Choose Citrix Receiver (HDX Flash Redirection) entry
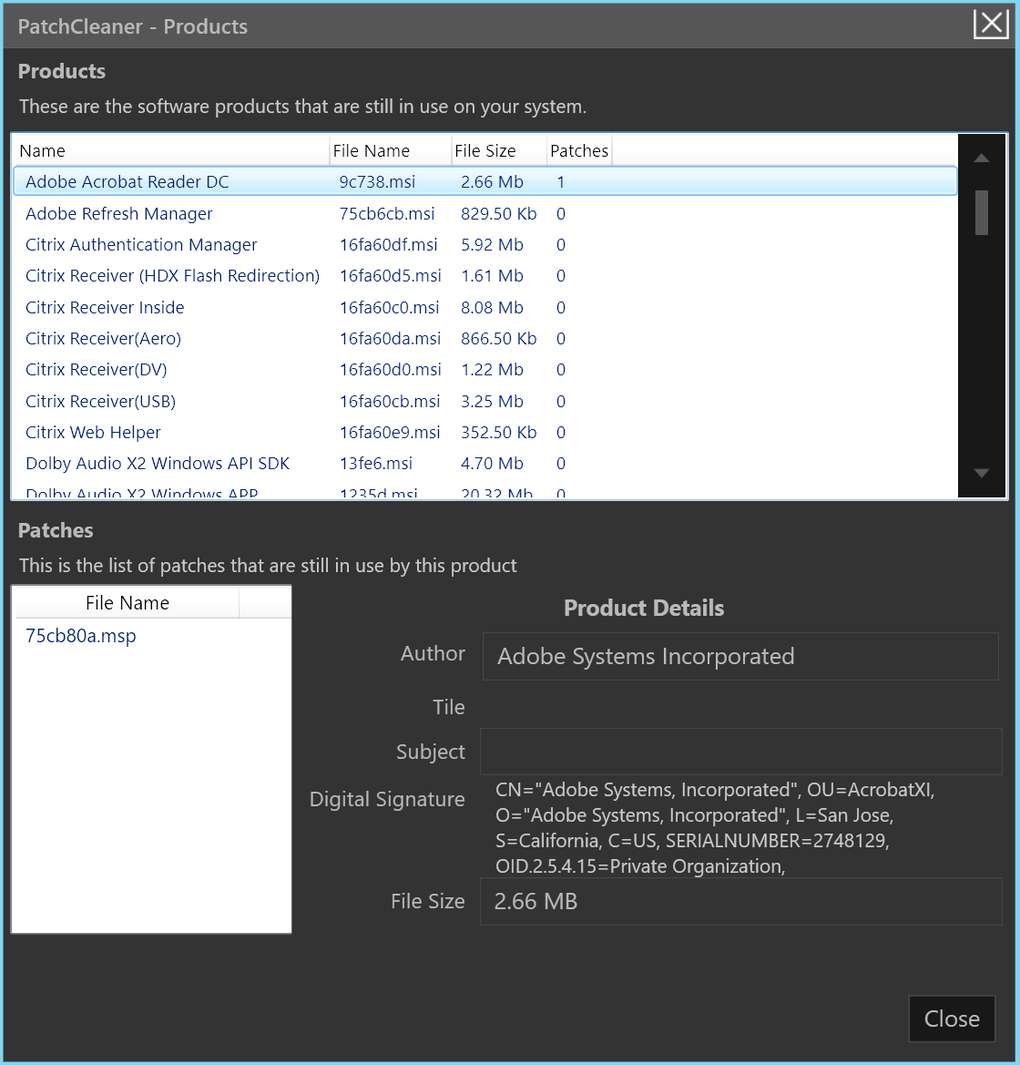 [485, 276]
